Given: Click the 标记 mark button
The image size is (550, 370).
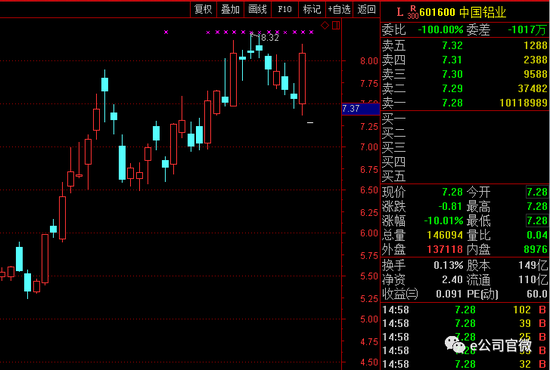Looking at the screenshot, I should (312, 9).
